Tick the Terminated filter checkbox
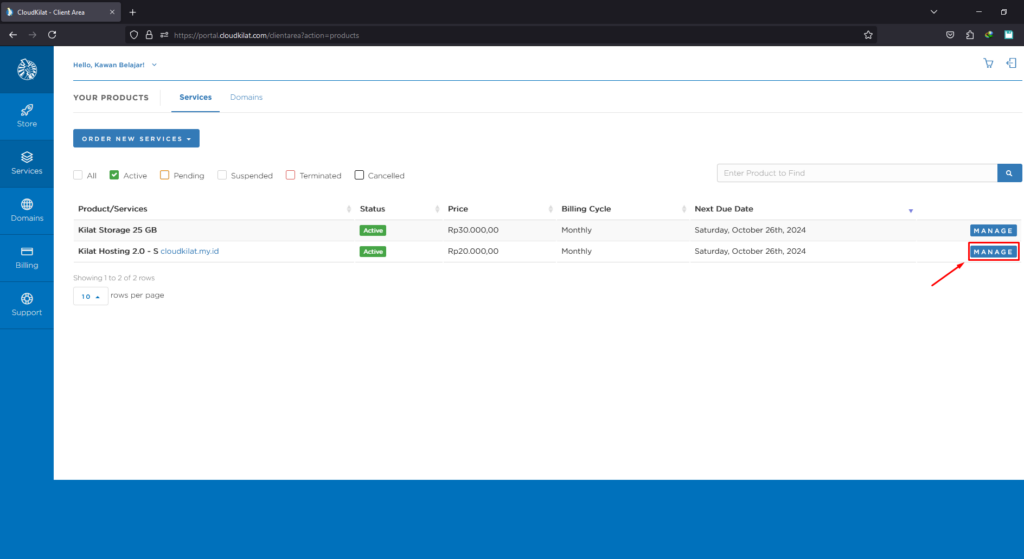The image size is (1024, 559). point(290,175)
